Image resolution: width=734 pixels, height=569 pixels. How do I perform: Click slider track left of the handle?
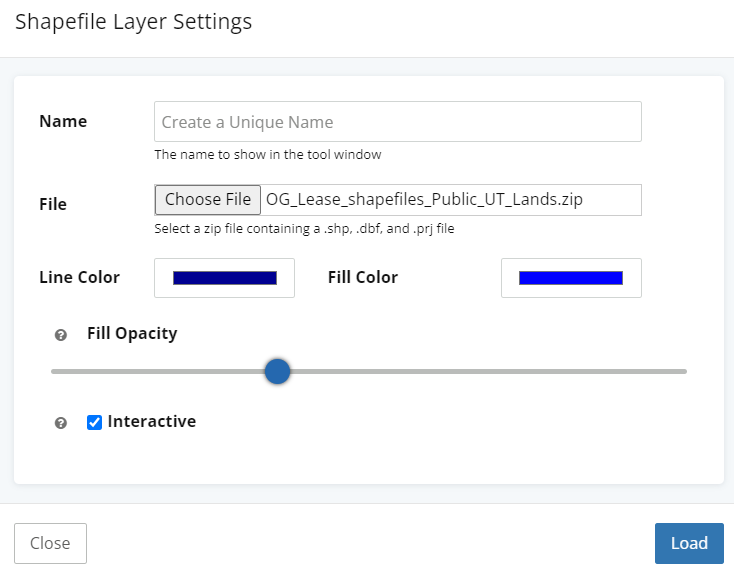(x=160, y=372)
